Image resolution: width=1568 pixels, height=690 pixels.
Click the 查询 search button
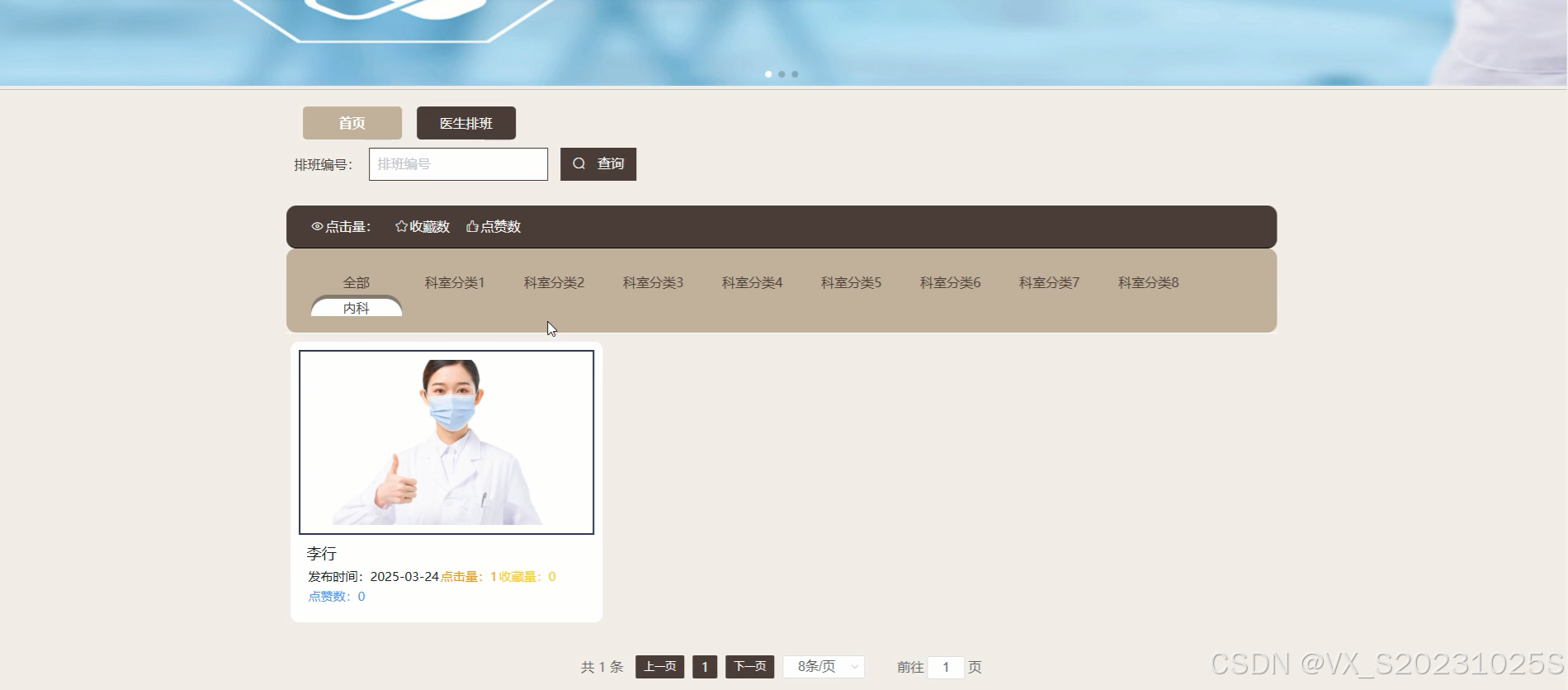pyautogui.click(x=598, y=163)
